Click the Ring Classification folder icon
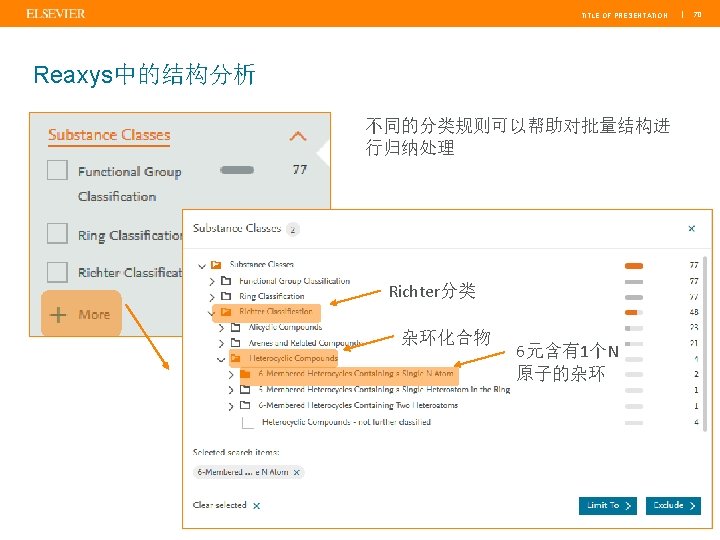This screenshot has width=720, height=540. (226, 296)
